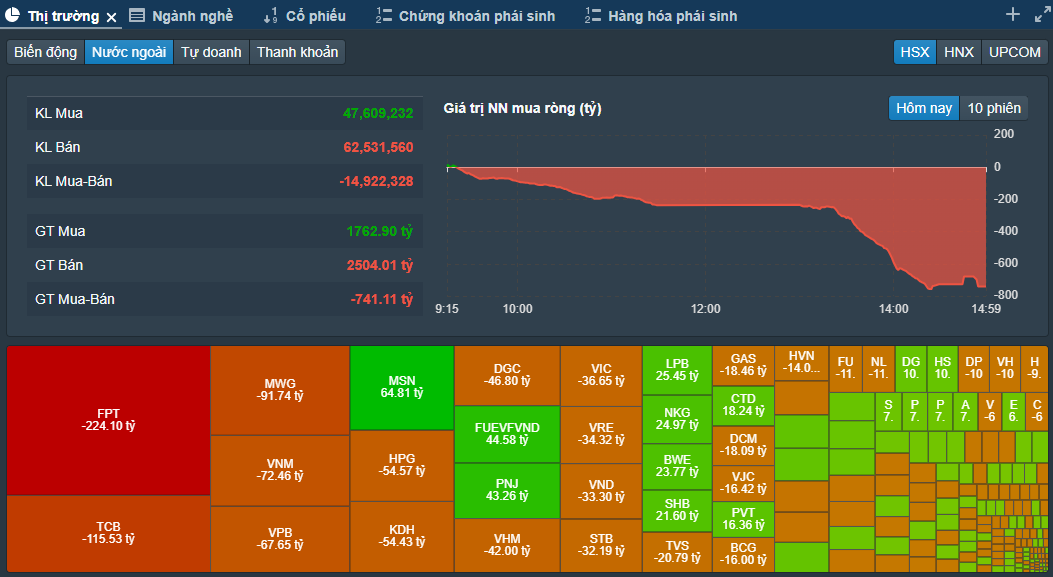Expand panel to fullscreen with arrows icon
The image size is (1053, 577).
[1040, 14]
